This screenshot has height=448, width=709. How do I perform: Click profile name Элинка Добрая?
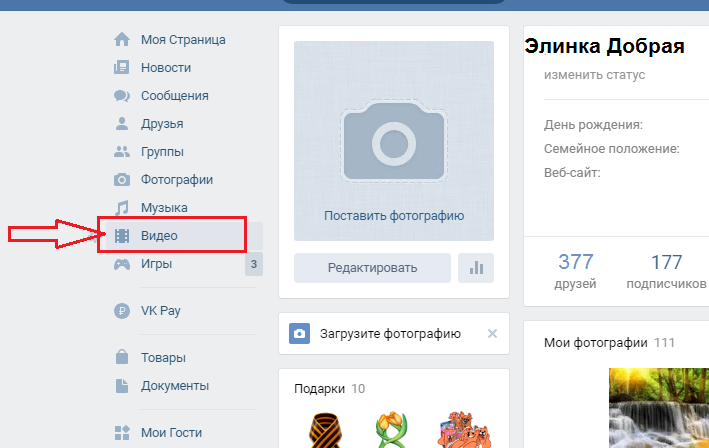coord(604,46)
